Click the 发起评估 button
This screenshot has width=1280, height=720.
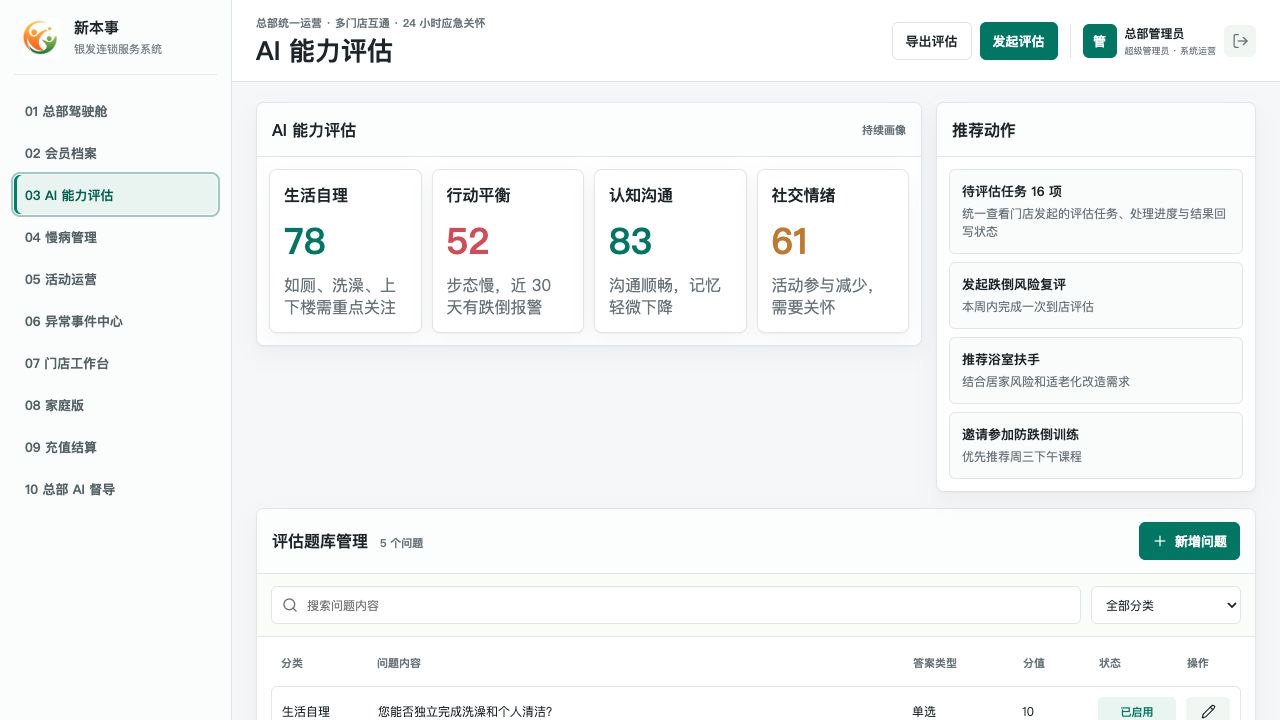[x=1018, y=41]
